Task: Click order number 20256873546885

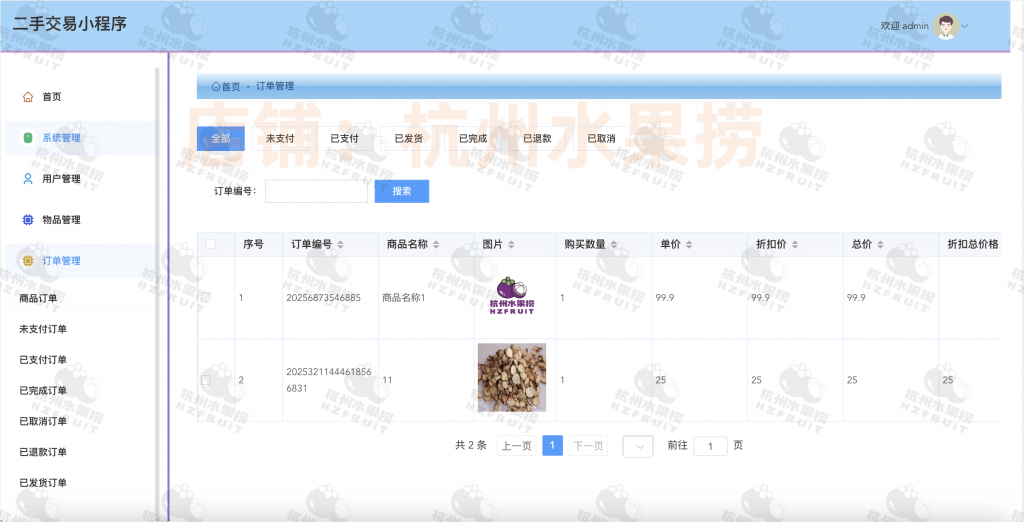Action: pos(323,298)
